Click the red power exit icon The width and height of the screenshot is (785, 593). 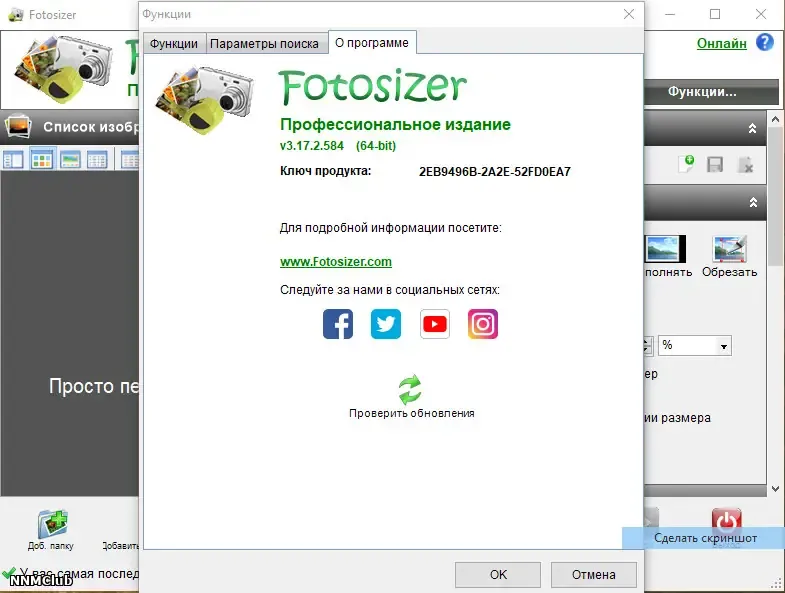(x=726, y=521)
